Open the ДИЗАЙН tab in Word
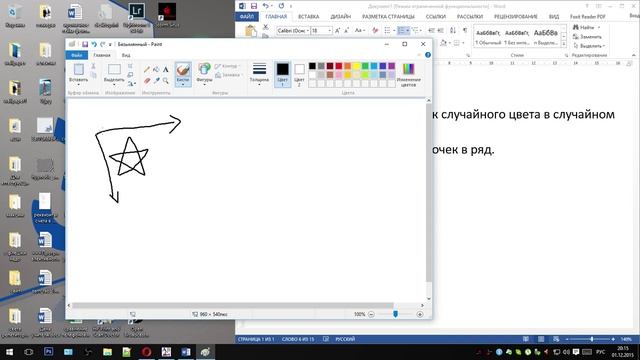 341,17
